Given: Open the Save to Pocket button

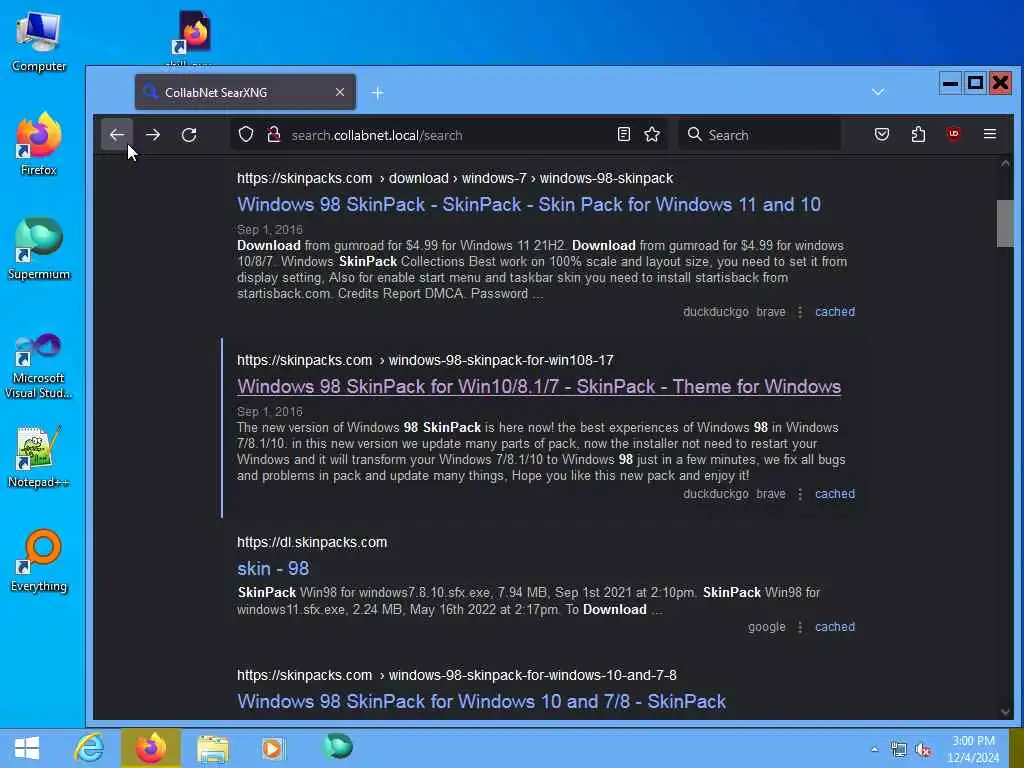Looking at the screenshot, I should coord(882,135).
